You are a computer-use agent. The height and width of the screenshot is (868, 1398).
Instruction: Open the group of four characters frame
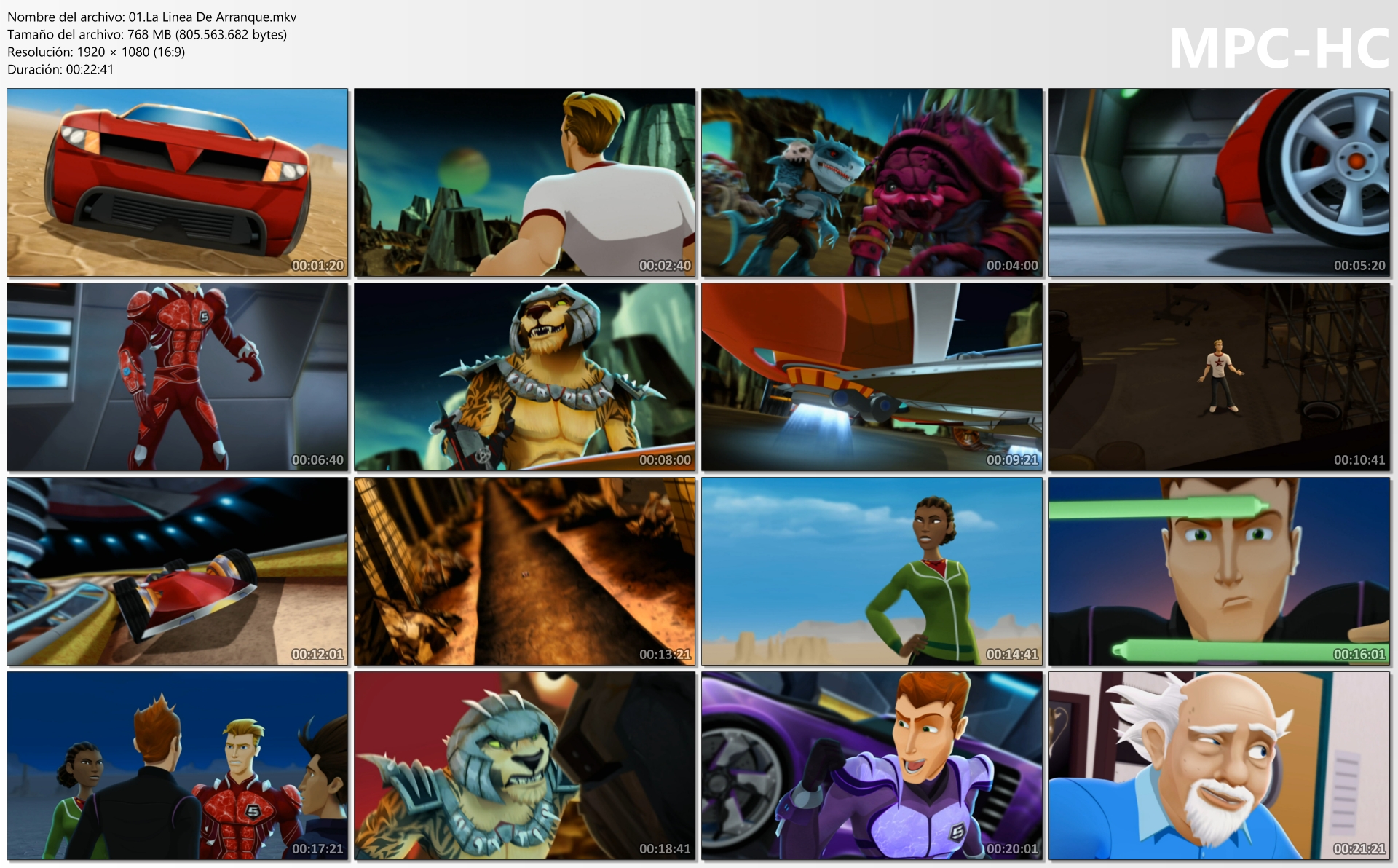click(x=178, y=766)
